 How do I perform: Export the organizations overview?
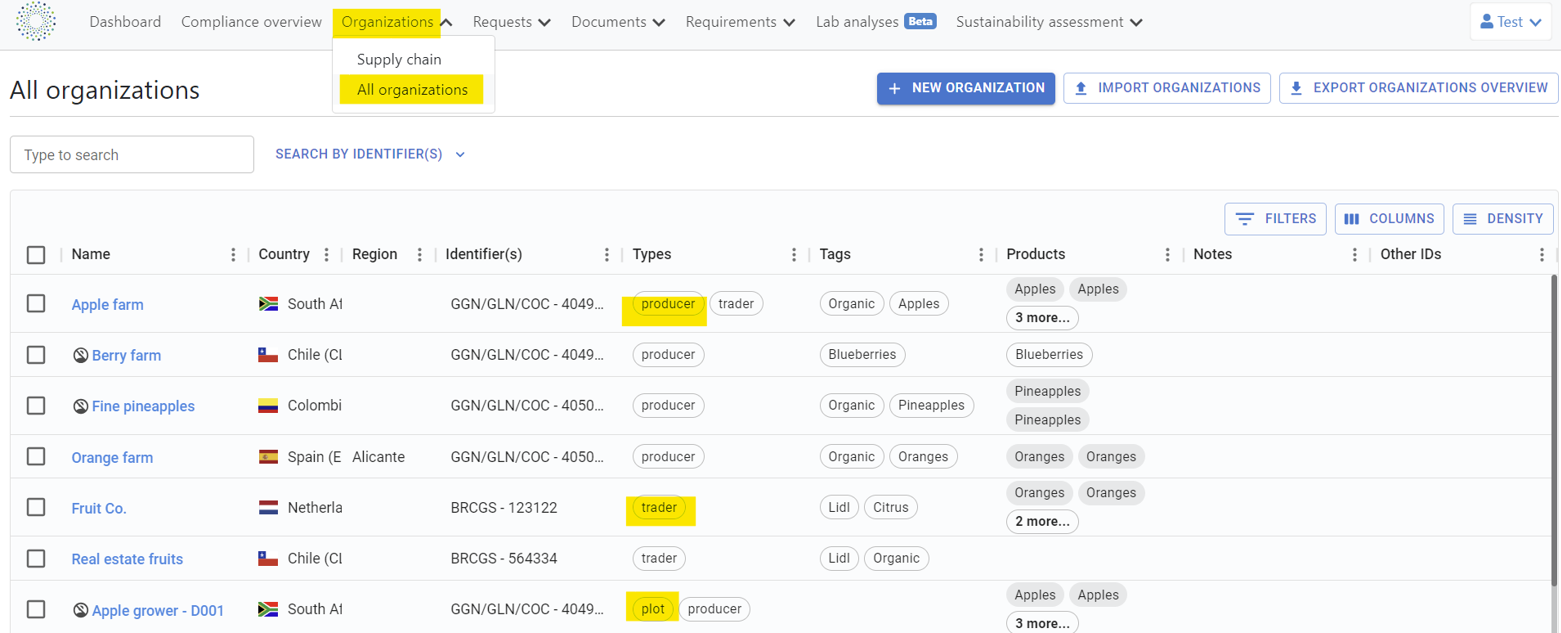click(x=1418, y=88)
